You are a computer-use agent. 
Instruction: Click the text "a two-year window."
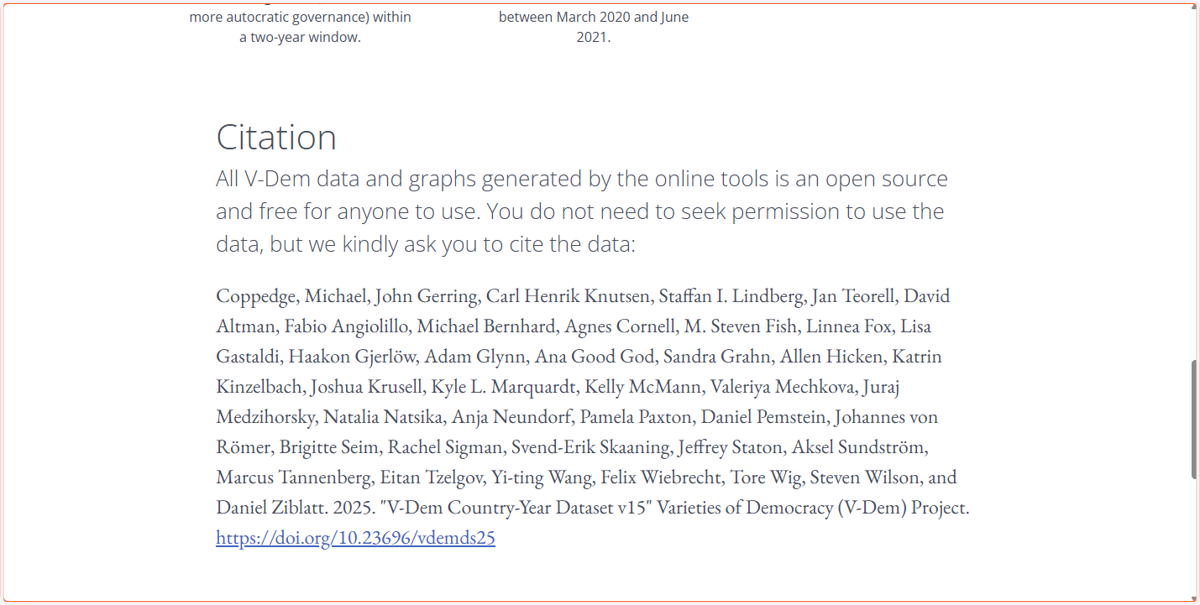pos(300,38)
